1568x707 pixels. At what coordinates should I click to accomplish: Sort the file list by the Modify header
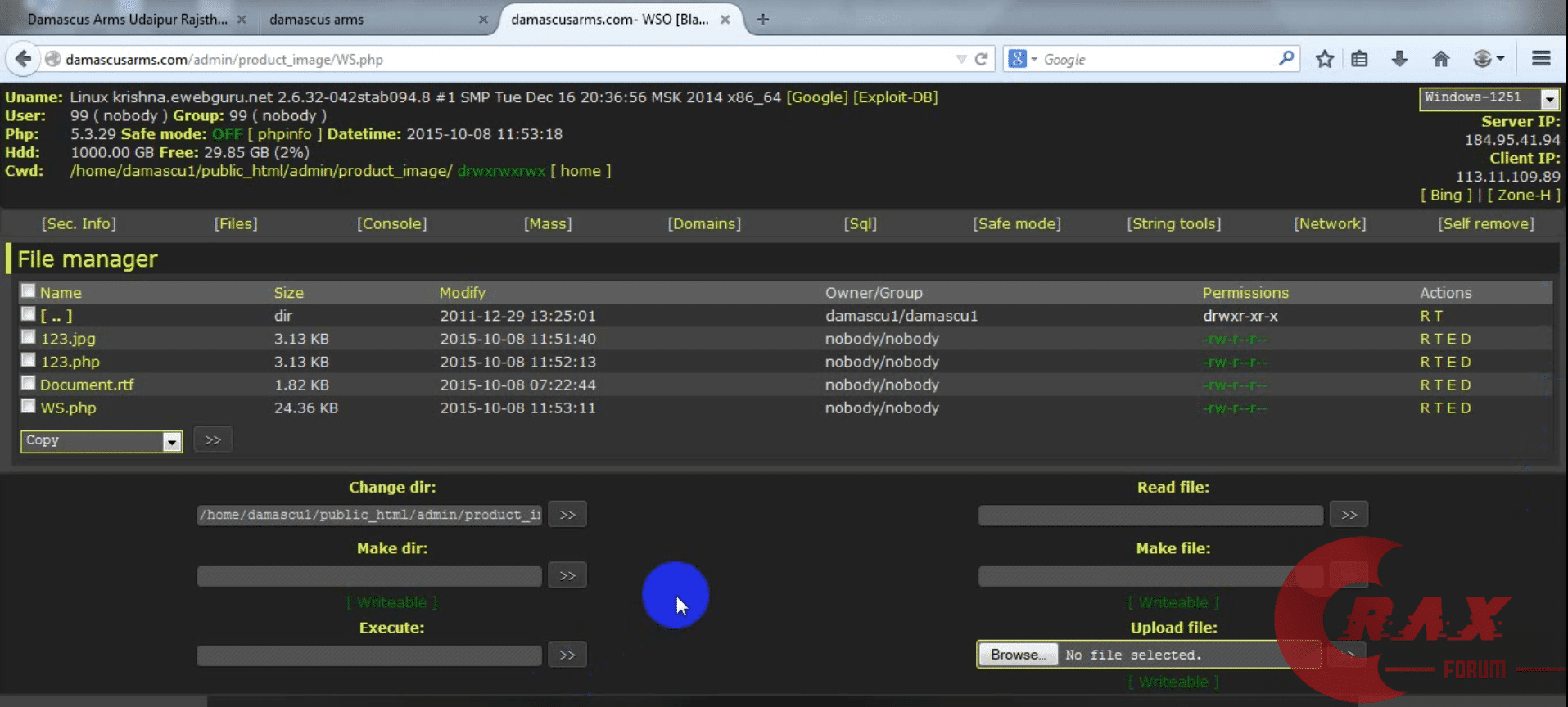462,292
